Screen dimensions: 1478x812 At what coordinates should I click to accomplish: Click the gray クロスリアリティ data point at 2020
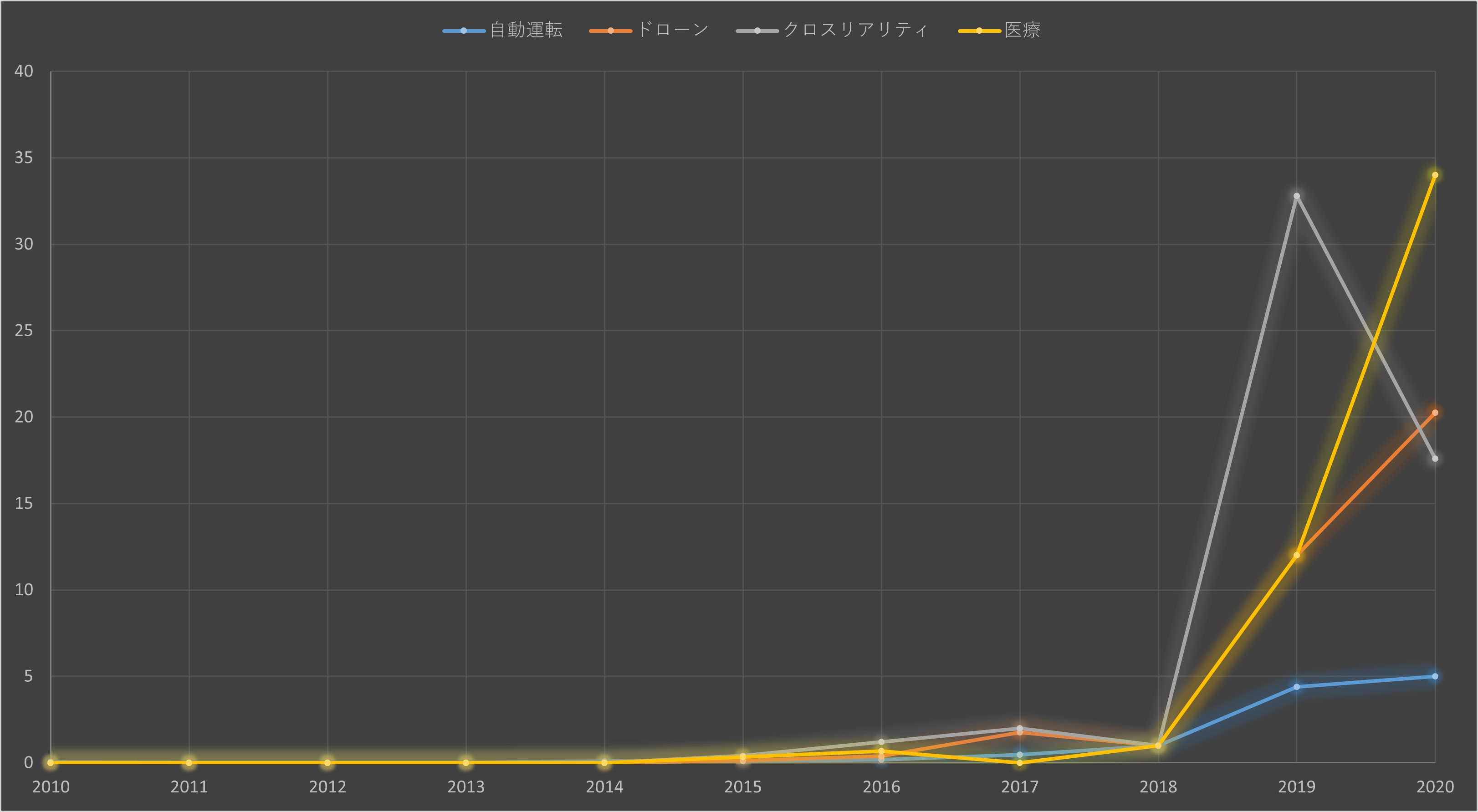[x=1435, y=459]
